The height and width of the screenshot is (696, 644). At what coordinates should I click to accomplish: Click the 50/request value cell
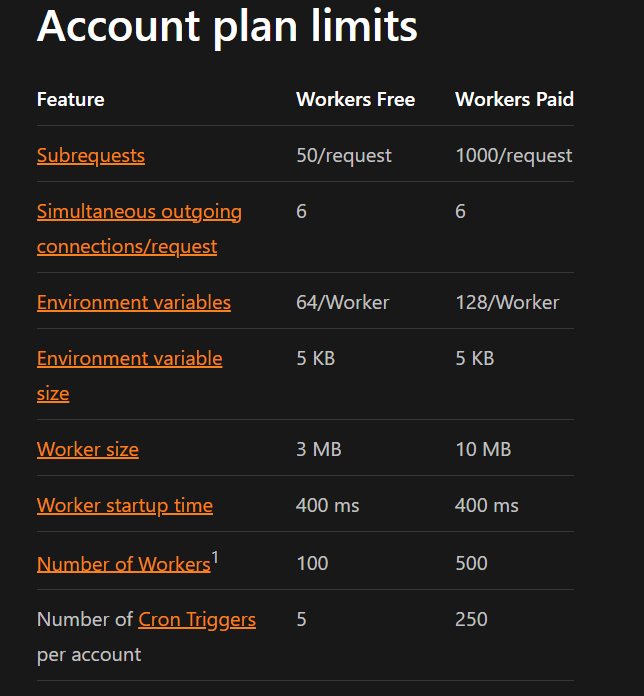pos(344,156)
